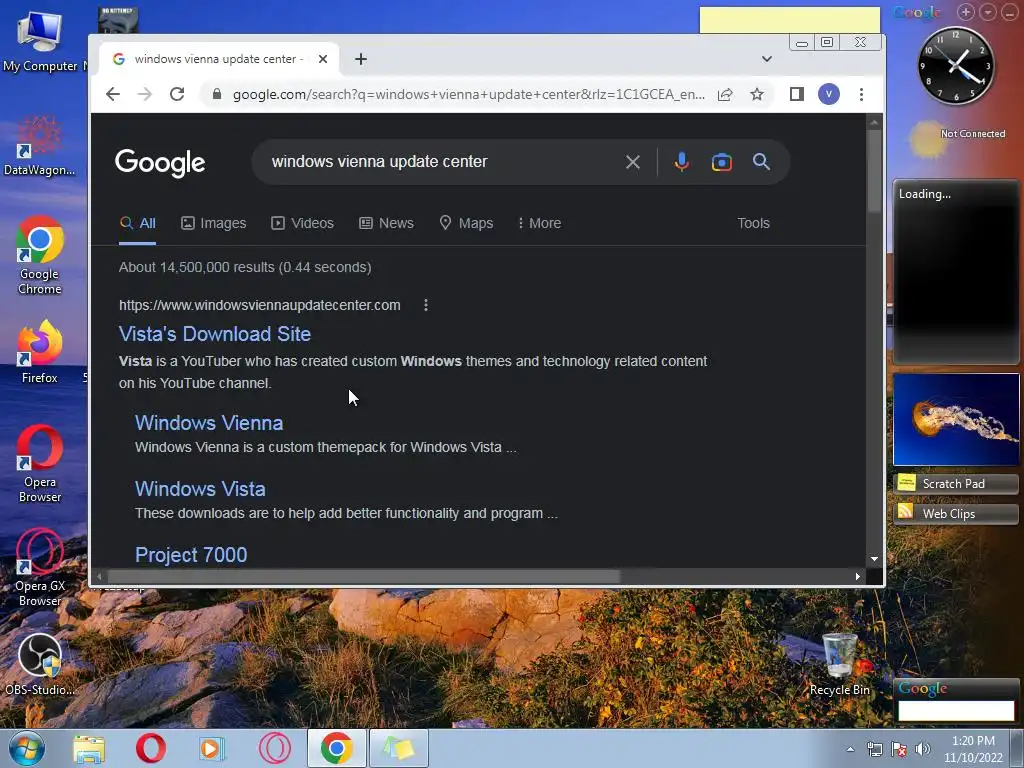Bookmark this page with the star icon
The height and width of the screenshot is (768, 1024).
pos(757,94)
